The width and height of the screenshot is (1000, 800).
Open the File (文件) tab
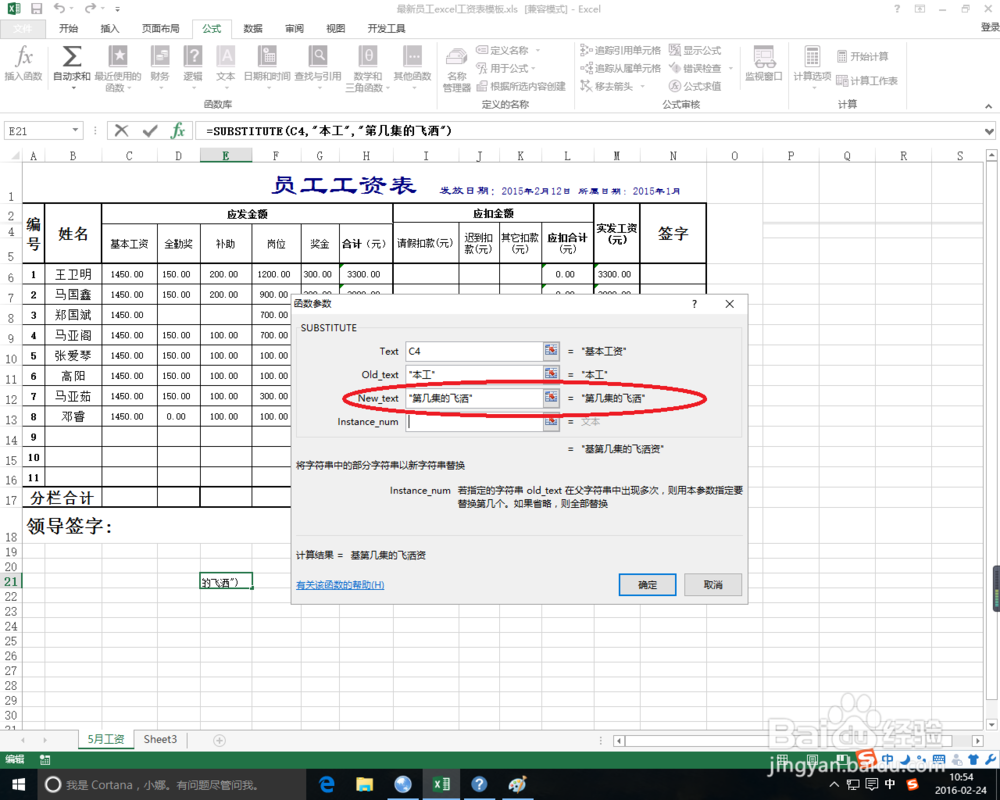coord(23,29)
